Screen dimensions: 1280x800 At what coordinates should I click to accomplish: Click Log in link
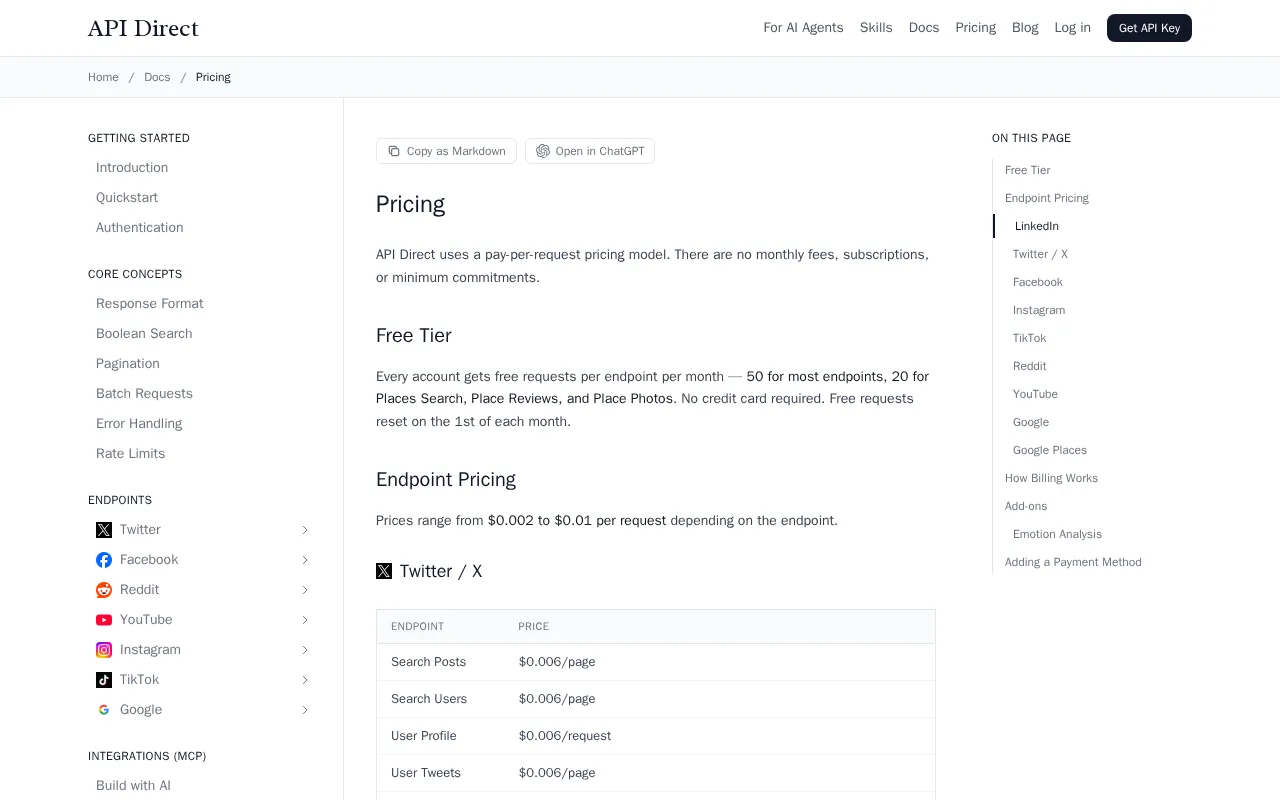(1072, 28)
